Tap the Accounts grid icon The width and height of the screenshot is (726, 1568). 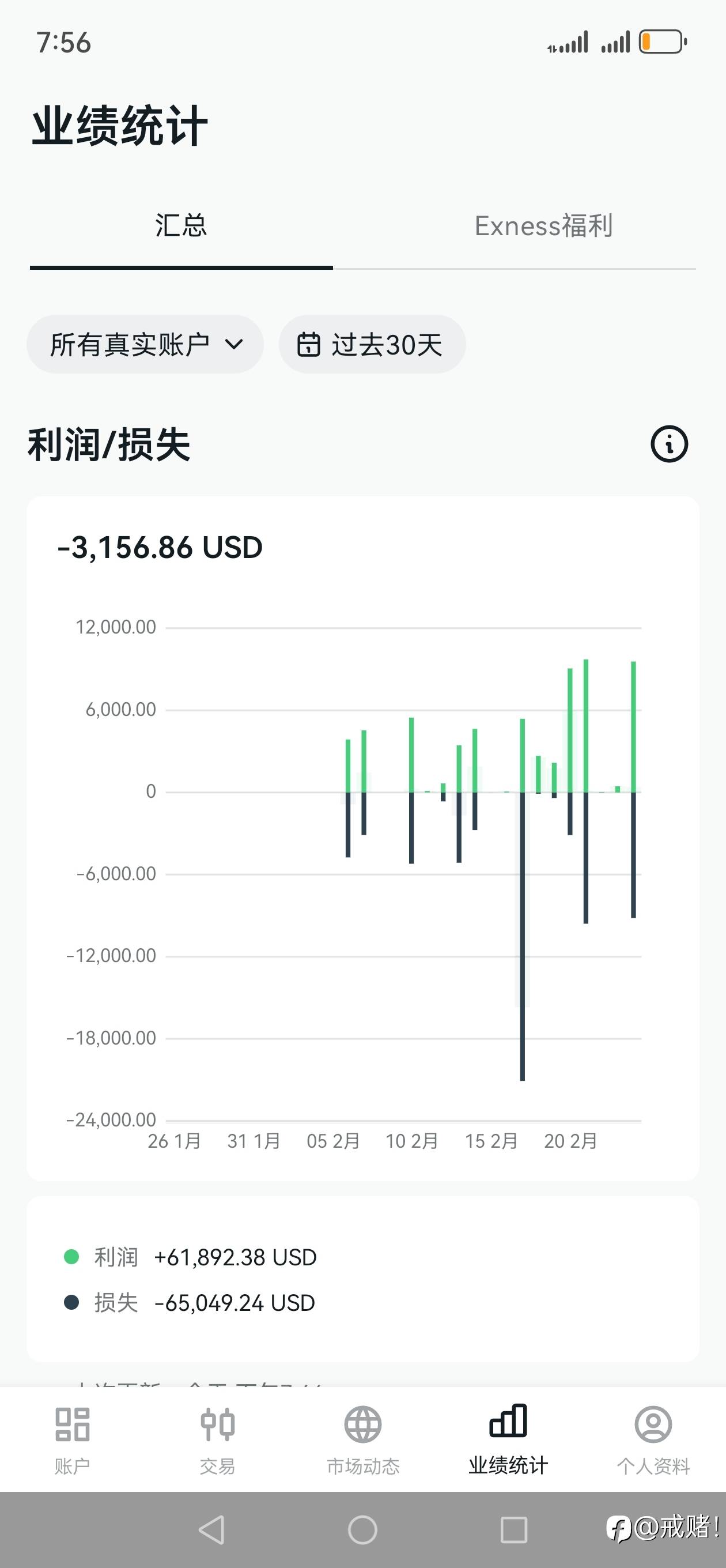click(73, 1424)
